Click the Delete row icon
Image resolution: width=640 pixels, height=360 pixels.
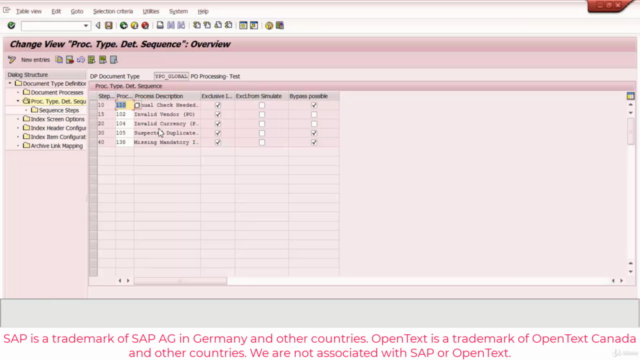point(70,60)
